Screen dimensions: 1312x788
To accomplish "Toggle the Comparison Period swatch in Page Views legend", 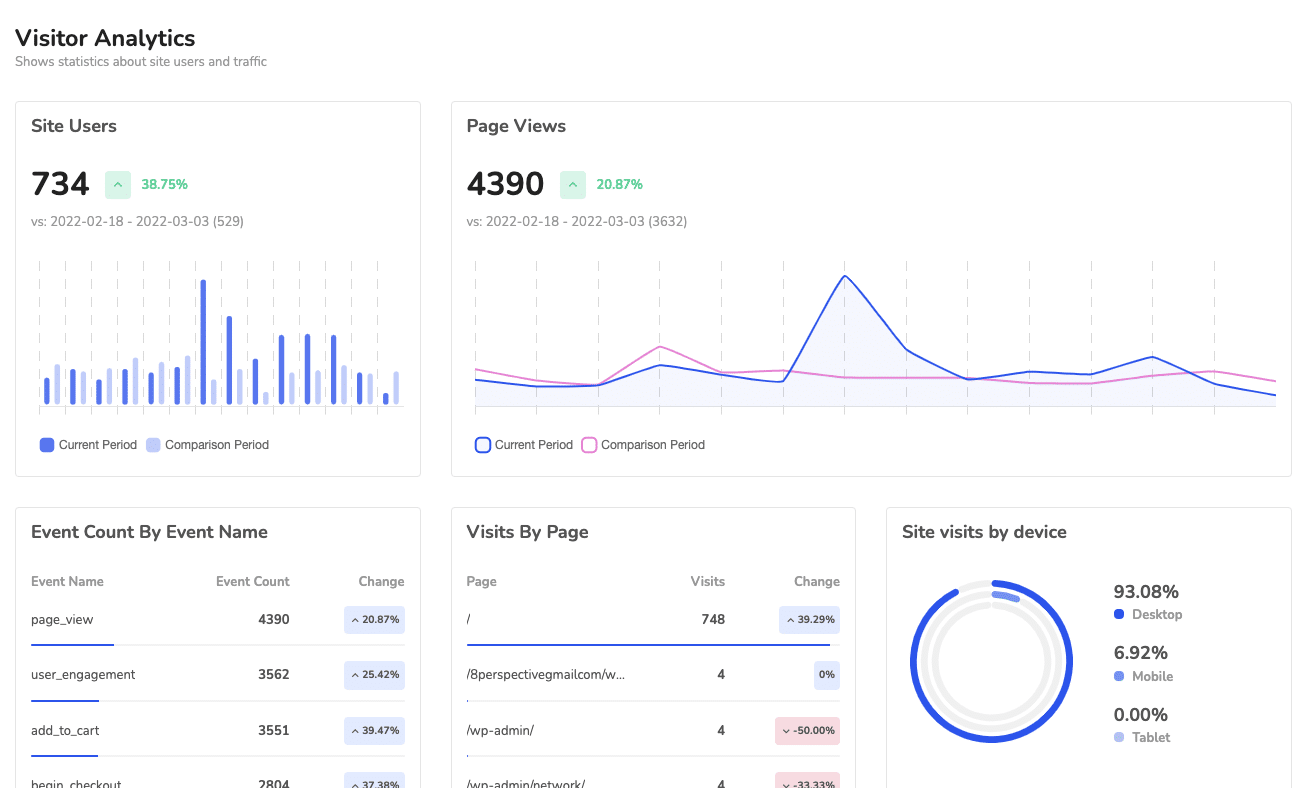I will click(589, 445).
